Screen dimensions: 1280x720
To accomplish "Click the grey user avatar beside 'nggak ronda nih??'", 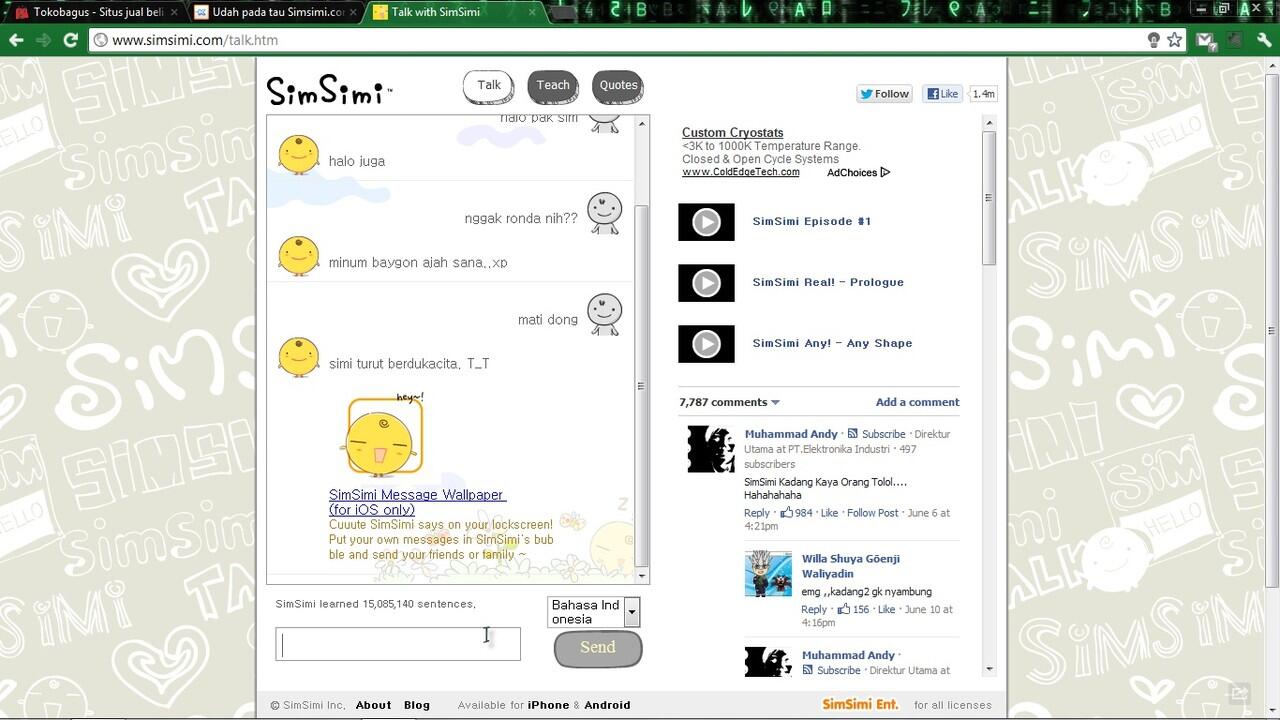I will (x=604, y=213).
